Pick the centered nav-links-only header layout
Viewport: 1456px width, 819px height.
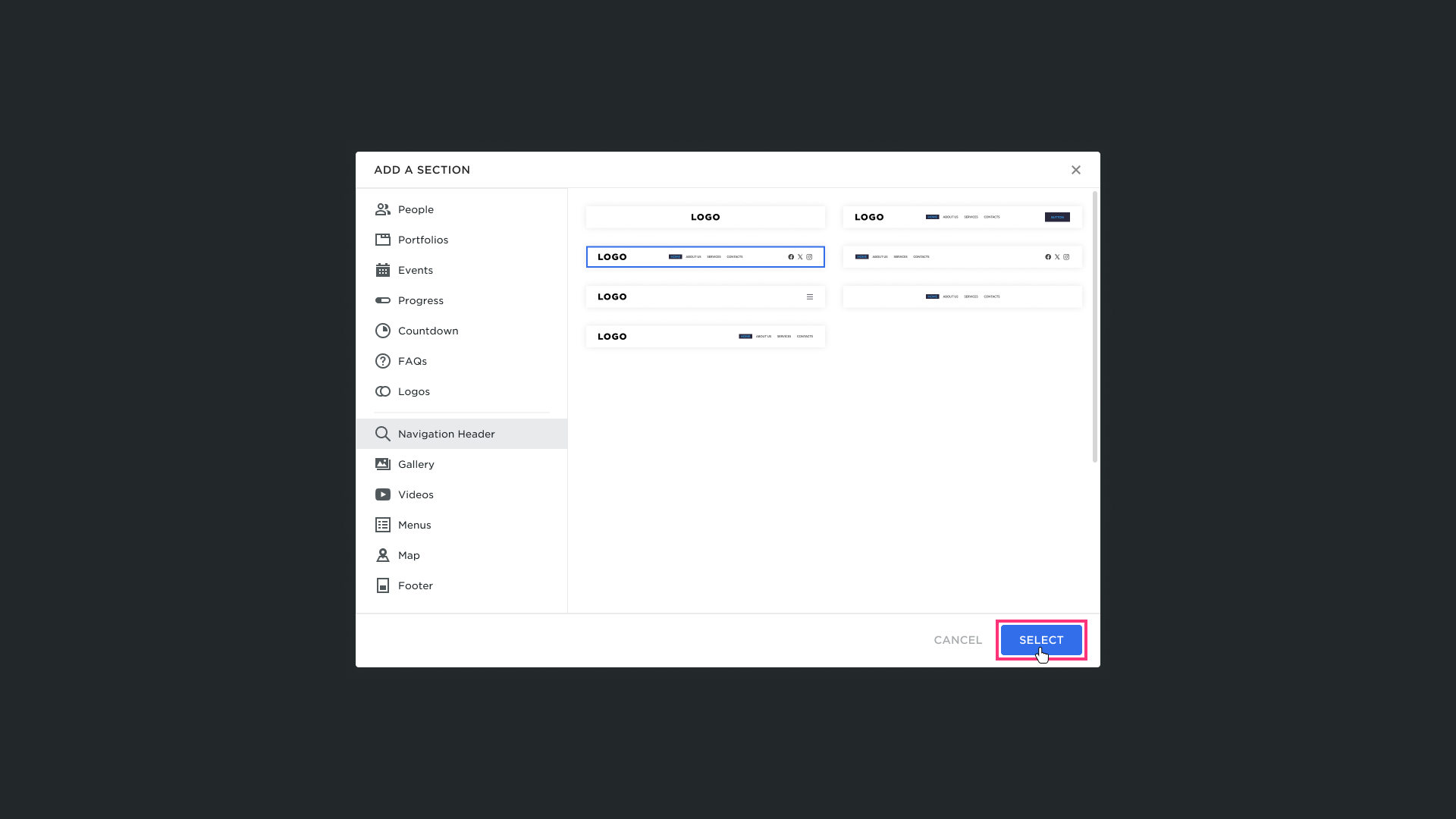point(962,297)
